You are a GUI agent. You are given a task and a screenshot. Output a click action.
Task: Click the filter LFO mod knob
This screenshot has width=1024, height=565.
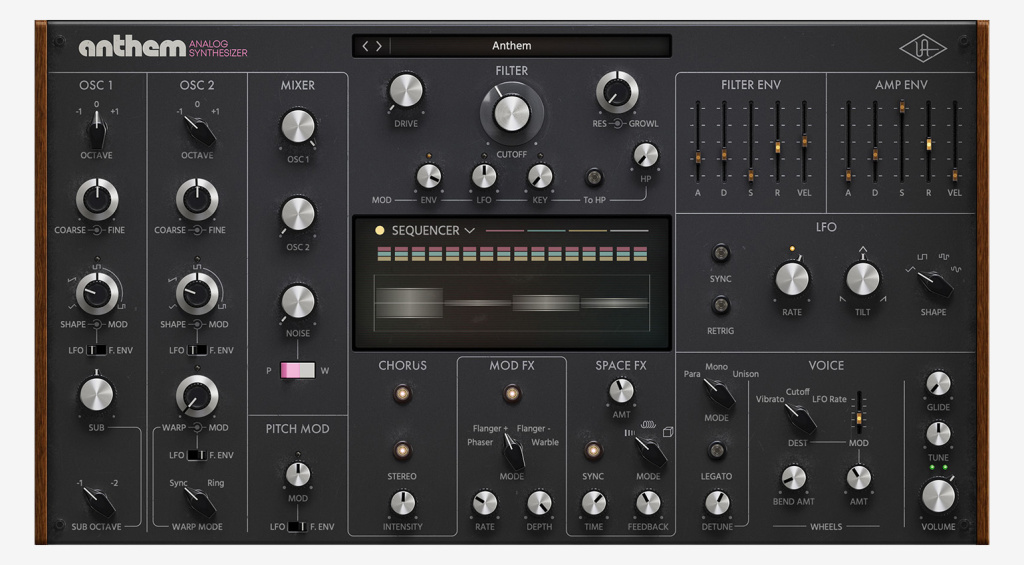(484, 176)
